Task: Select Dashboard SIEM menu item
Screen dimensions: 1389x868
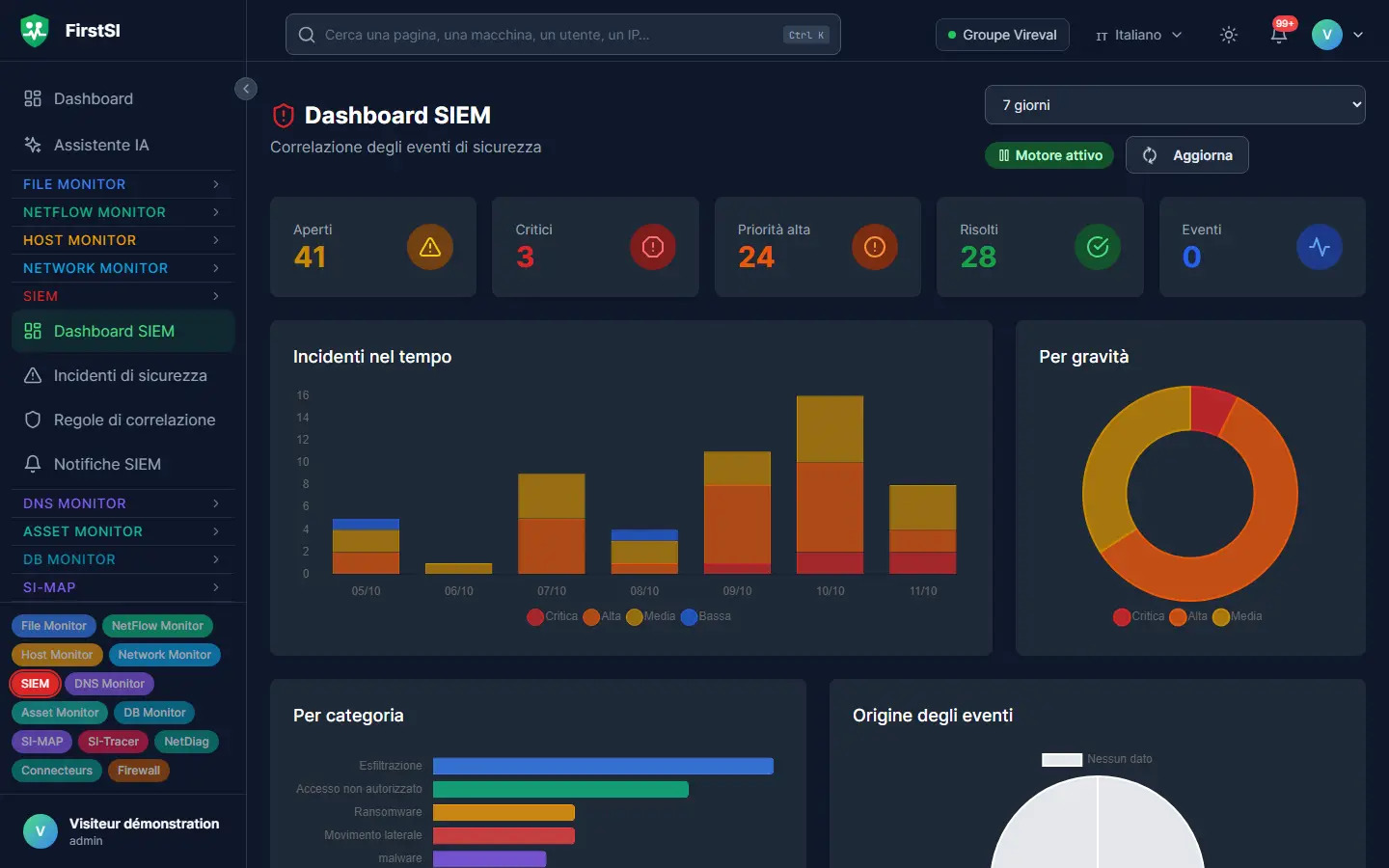Action: (x=123, y=331)
